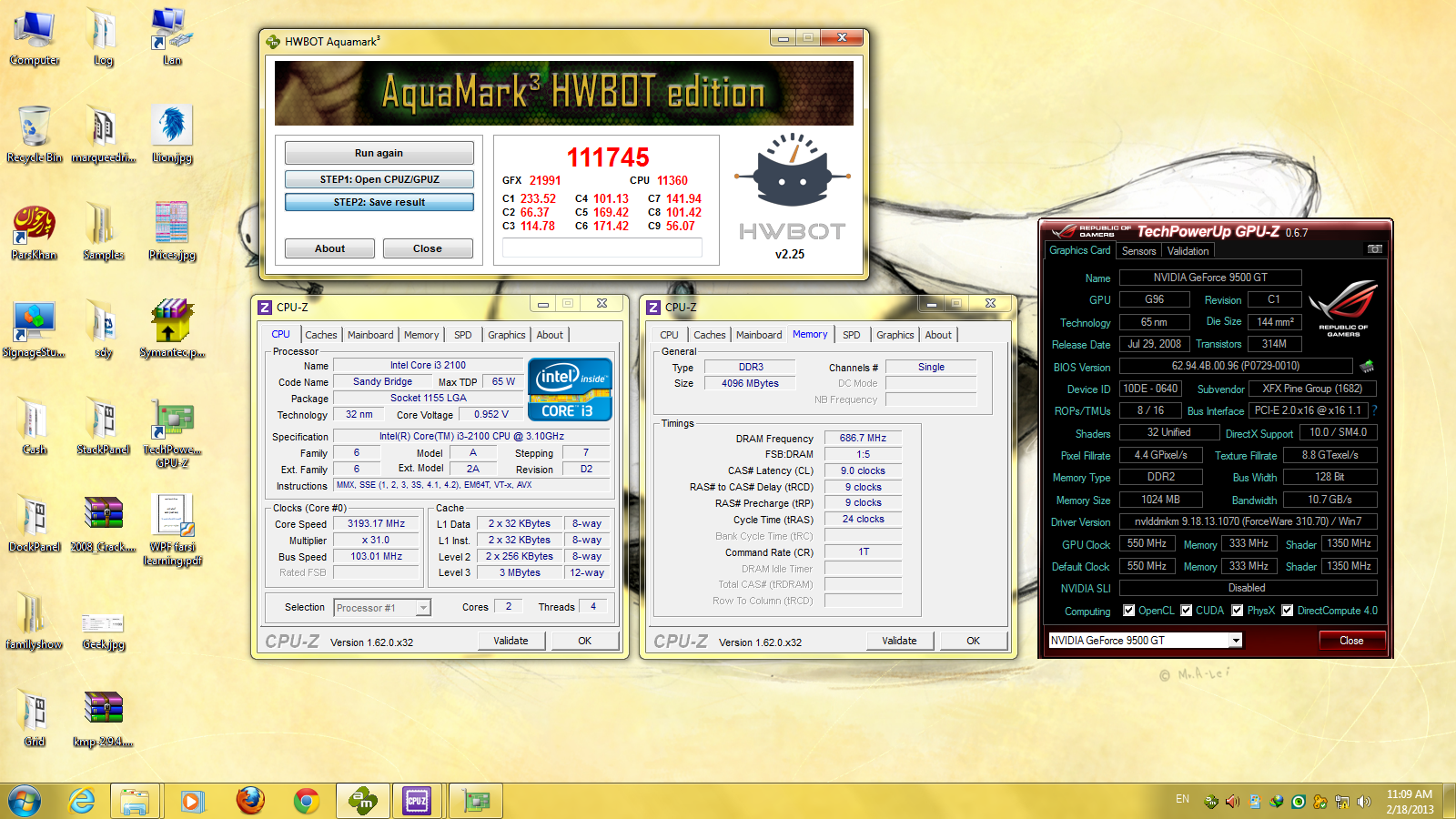Select the WPF farsi learning.pdf file
1456x819 pixels.
[x=172, y=531]
